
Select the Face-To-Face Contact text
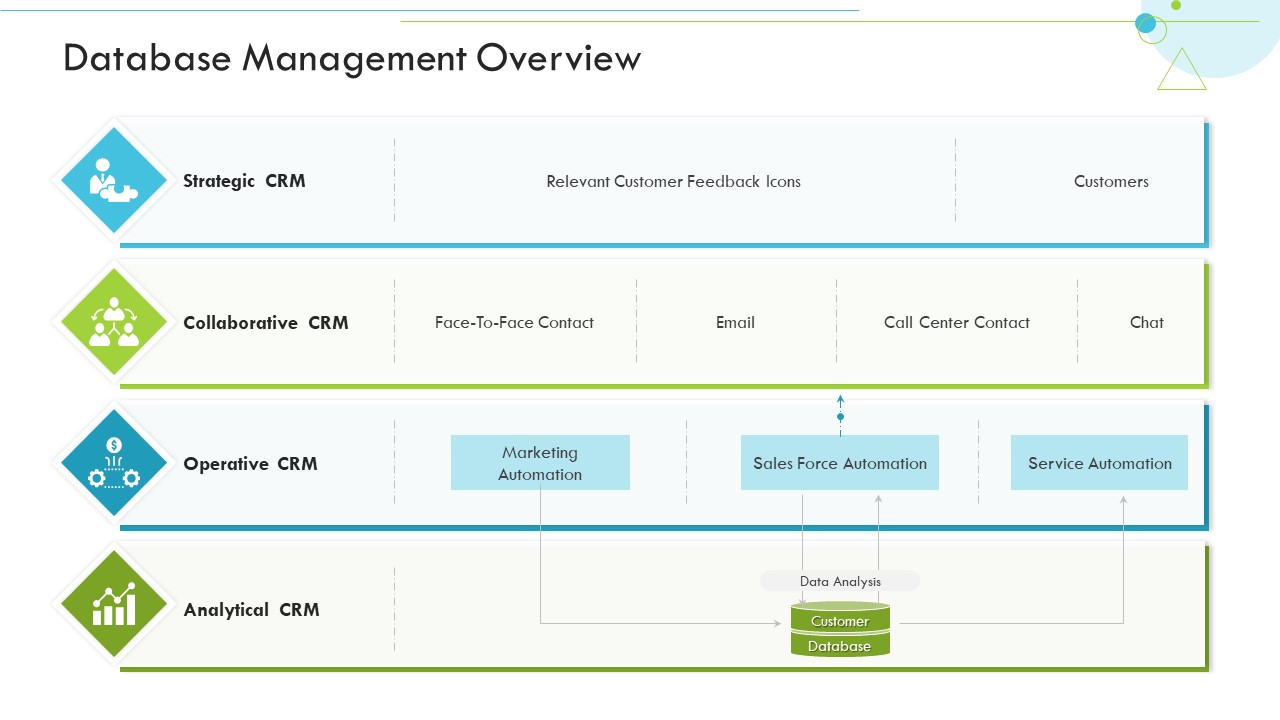coord(514,322)
